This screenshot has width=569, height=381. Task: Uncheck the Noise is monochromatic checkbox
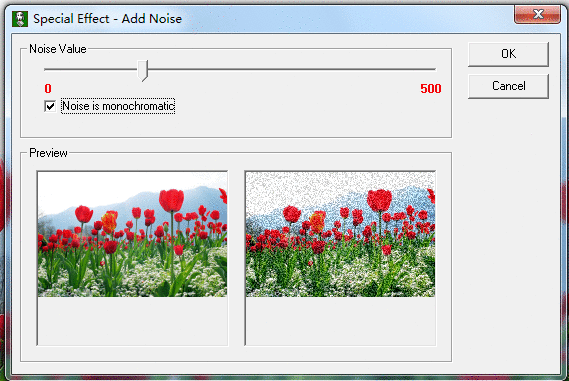point(50,106)
